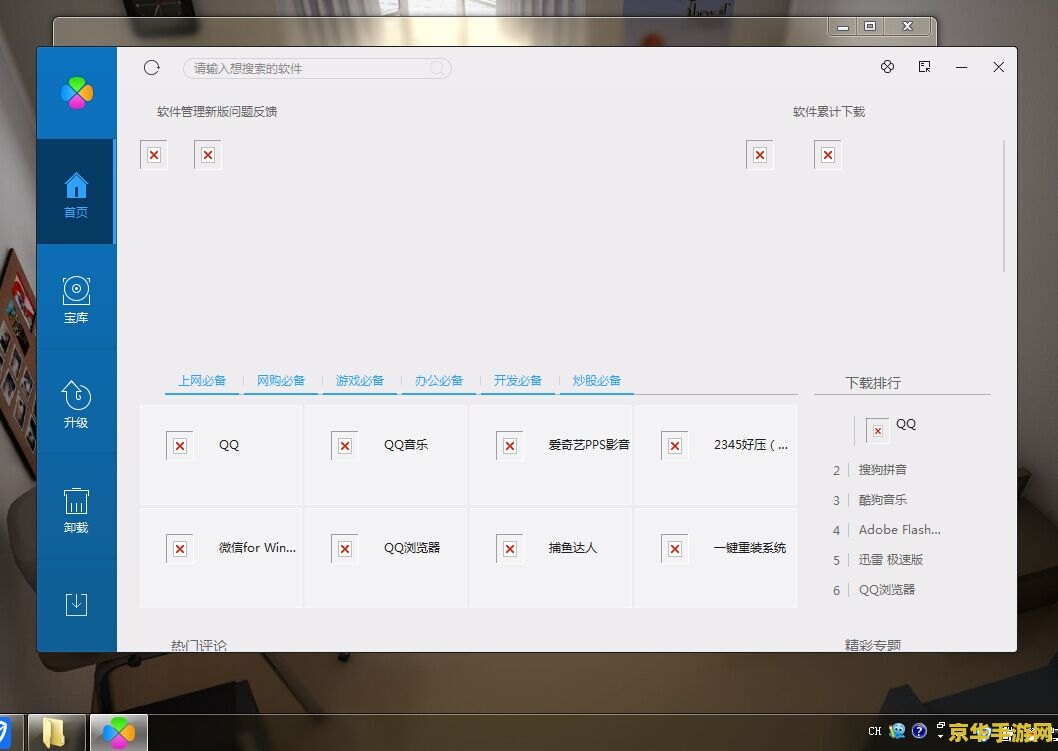The image size is (1058, 751).
Task: Click the broken 捕鱼达人 card icon
Action: coord(509,549)
